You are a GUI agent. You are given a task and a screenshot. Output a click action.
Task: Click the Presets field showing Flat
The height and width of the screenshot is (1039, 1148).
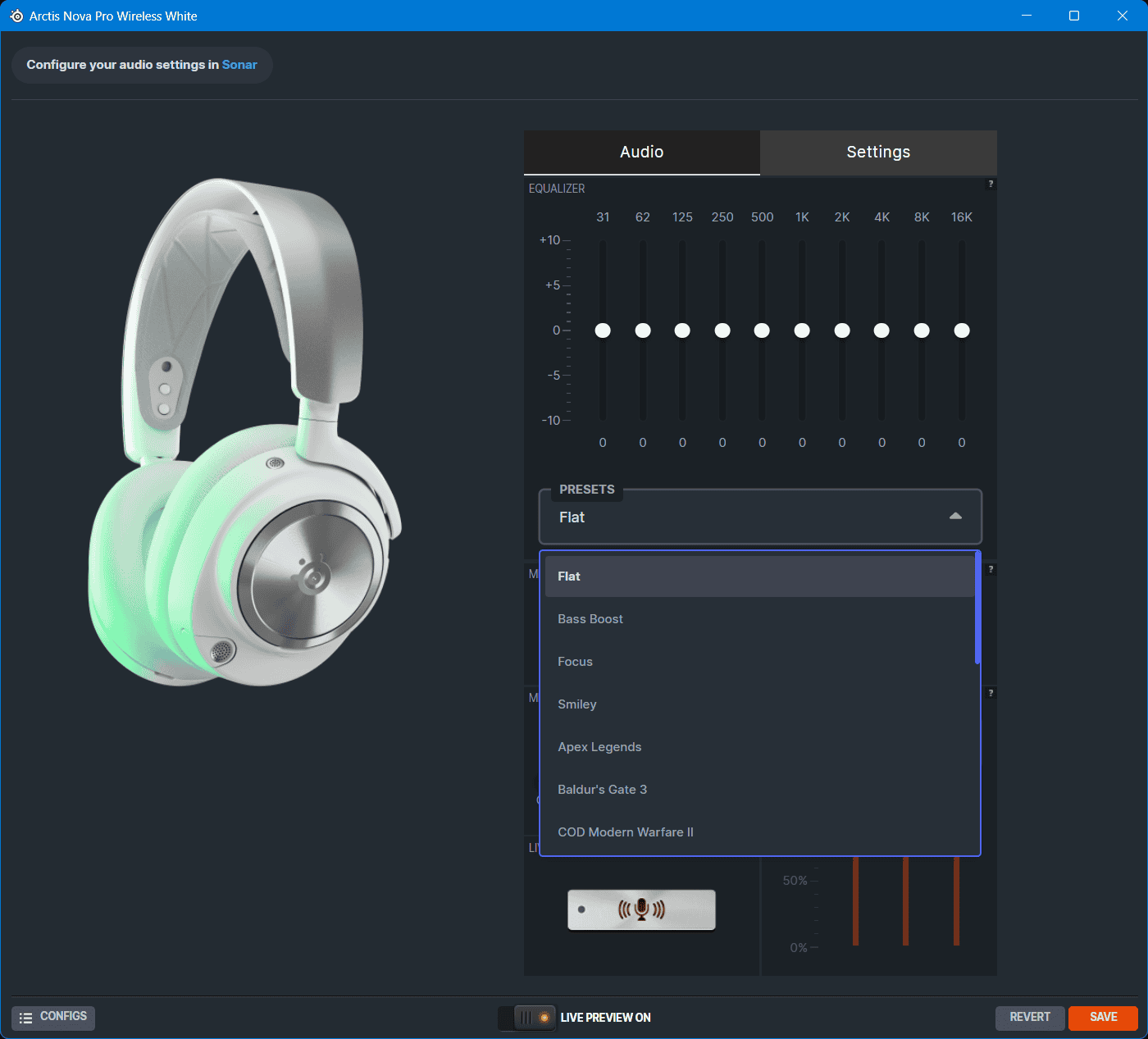pos(759,517)
